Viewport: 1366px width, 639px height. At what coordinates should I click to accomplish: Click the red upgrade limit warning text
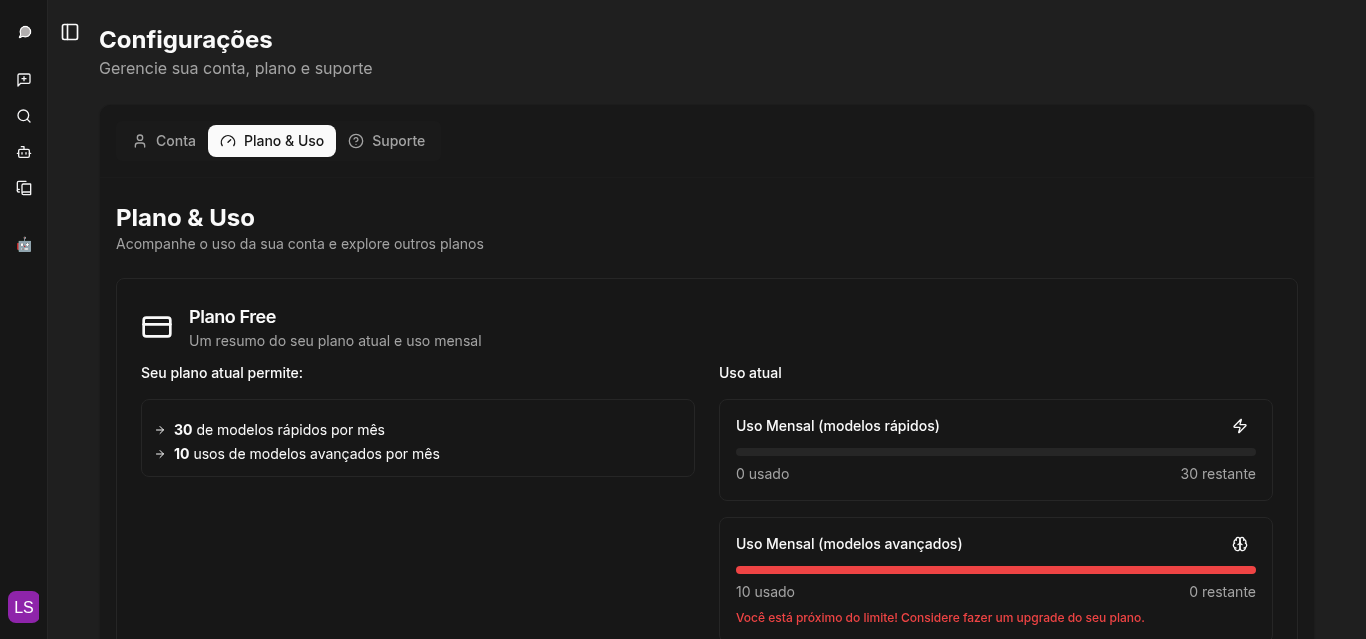pos(939,618)
